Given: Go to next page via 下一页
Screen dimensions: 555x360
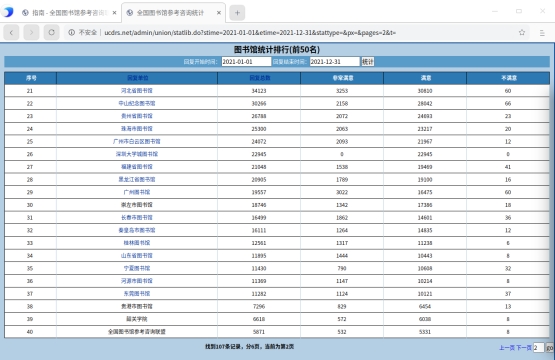Looking at the screenshot, I should 523,348.
